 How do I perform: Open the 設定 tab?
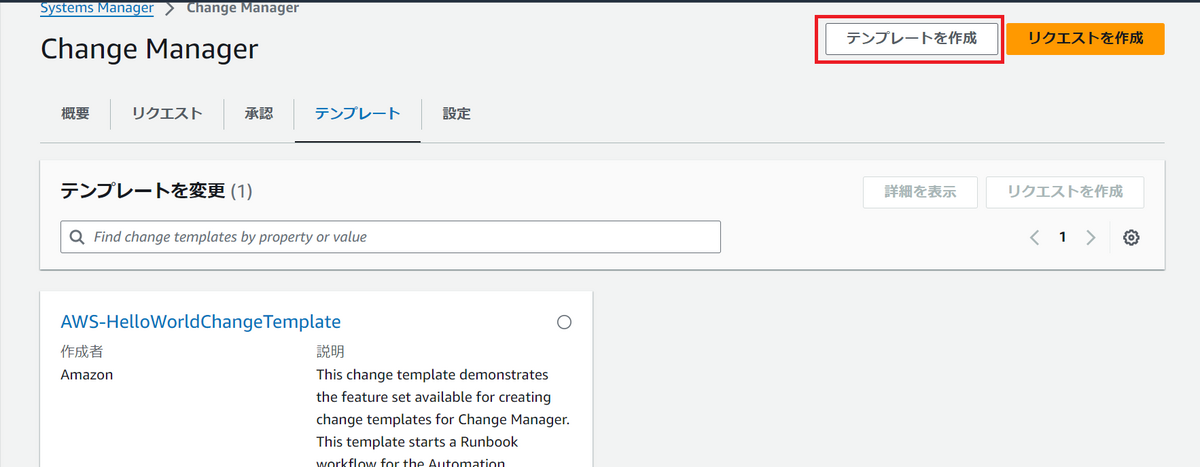pos(456,114)
